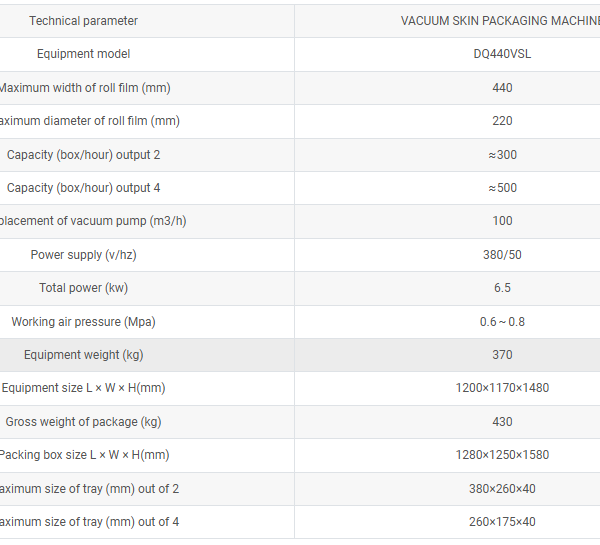
Task: Select the "Maximum width of roll film" label
Action: pyautogui.click(x=84, y=88)
